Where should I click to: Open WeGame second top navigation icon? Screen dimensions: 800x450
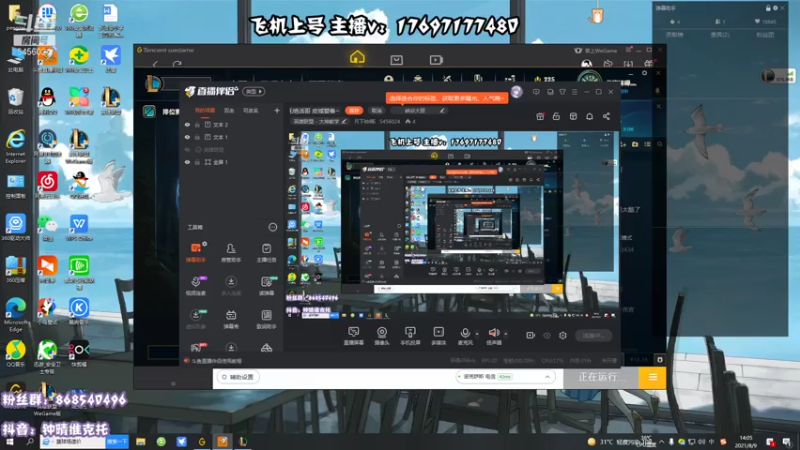click(396, 60)
